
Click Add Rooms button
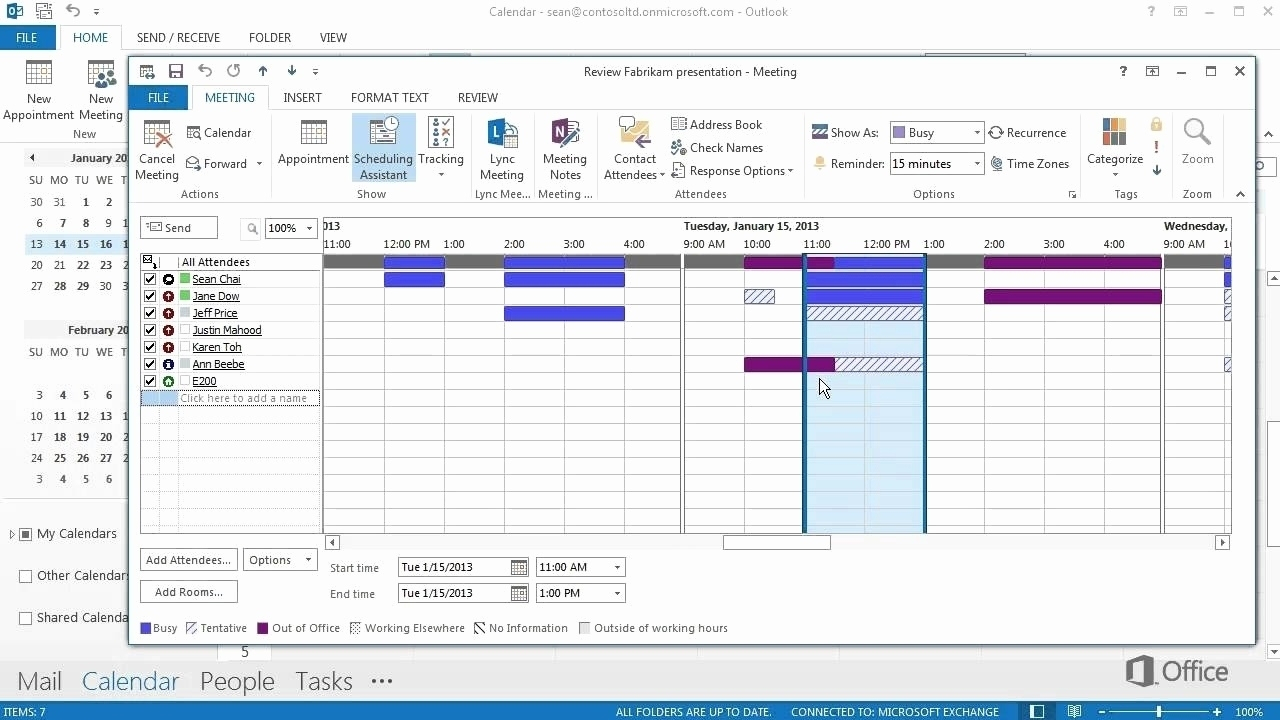tap(188, 592)
